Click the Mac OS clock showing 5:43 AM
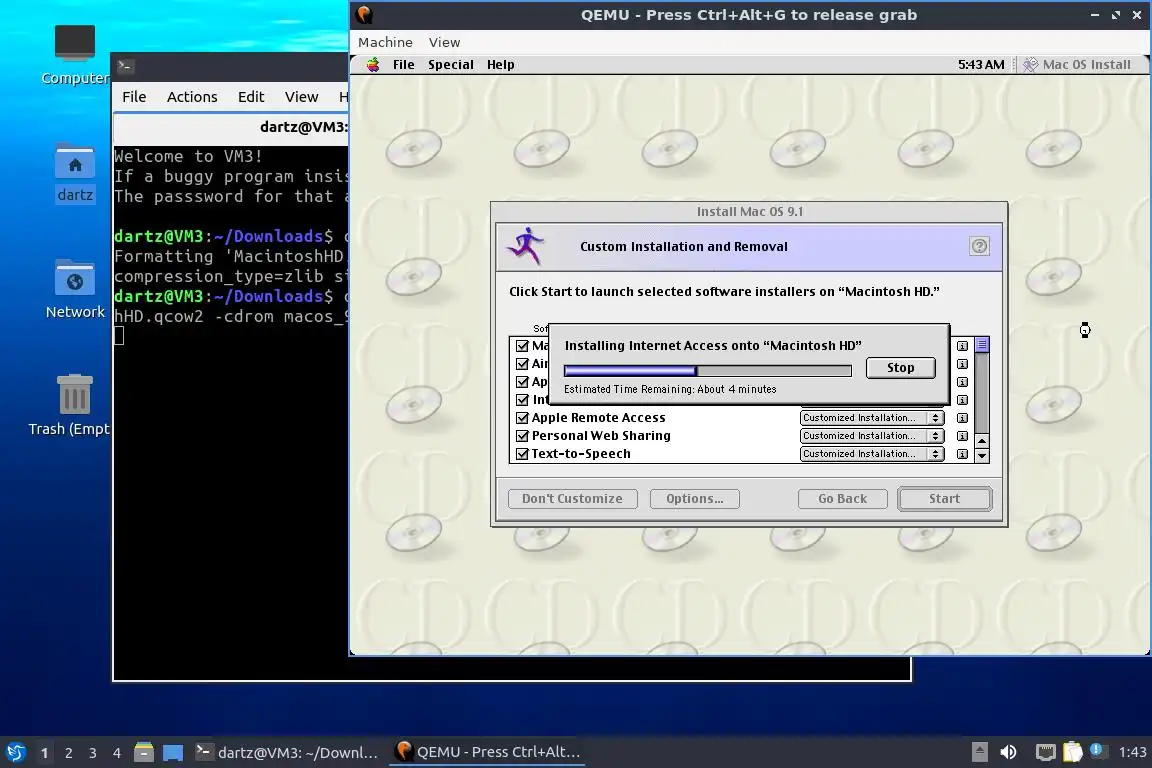 981,65
